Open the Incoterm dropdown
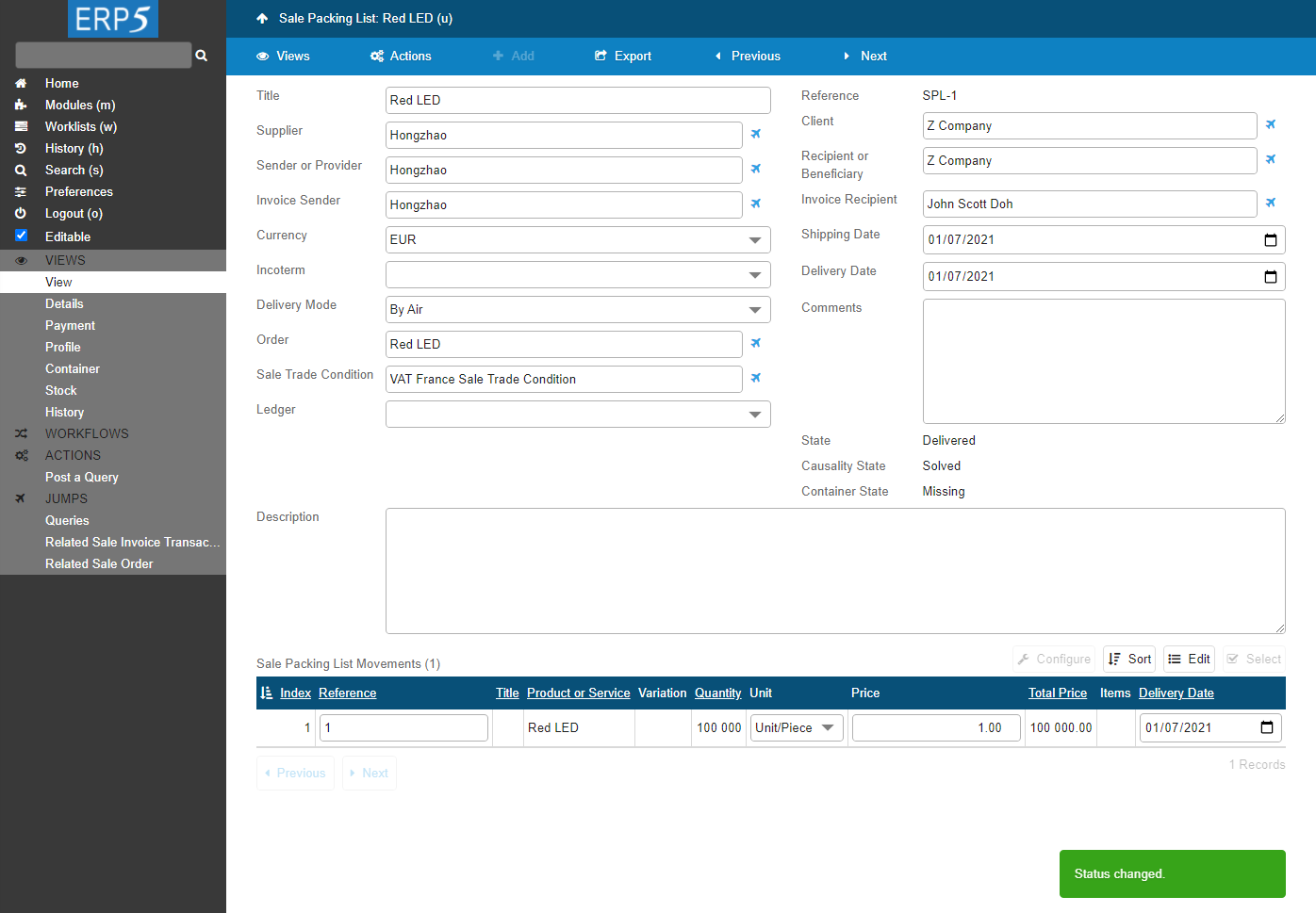Screen dimensions: 1316x913 click(x=578, y=274)
